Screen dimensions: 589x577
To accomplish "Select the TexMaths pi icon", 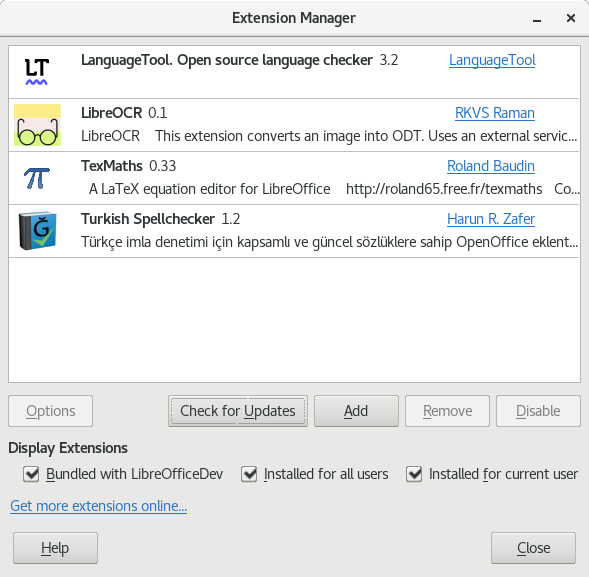I will tap(37, 178).
